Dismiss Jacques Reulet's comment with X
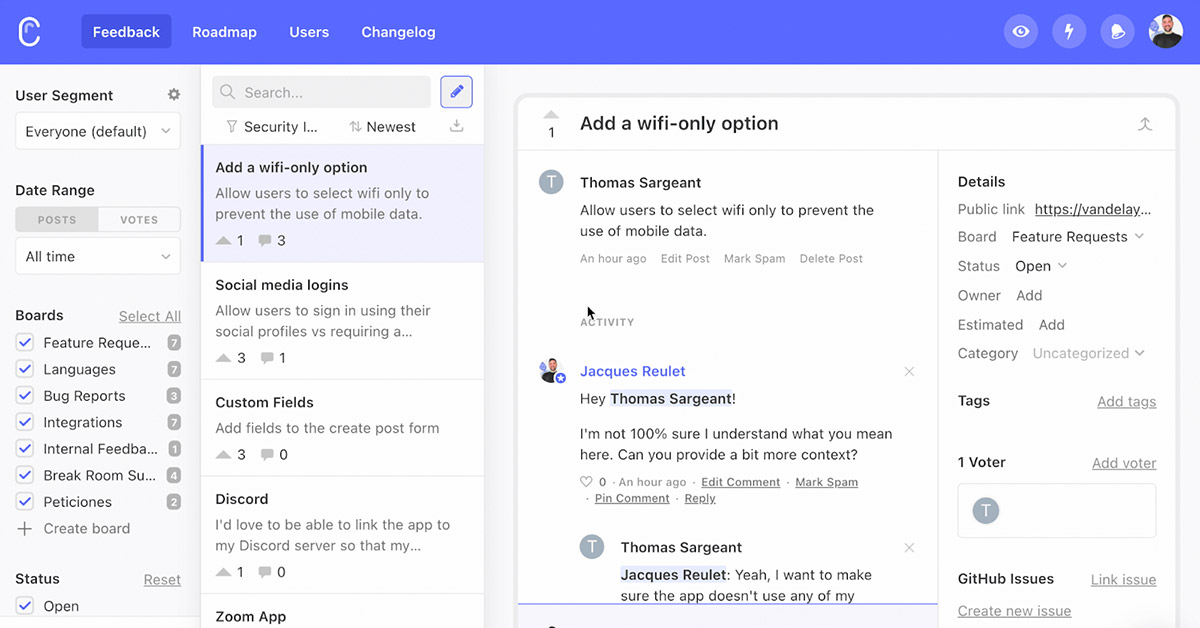Image resolution: width=1200 pixels, height=628 pixels. (909, 372)
